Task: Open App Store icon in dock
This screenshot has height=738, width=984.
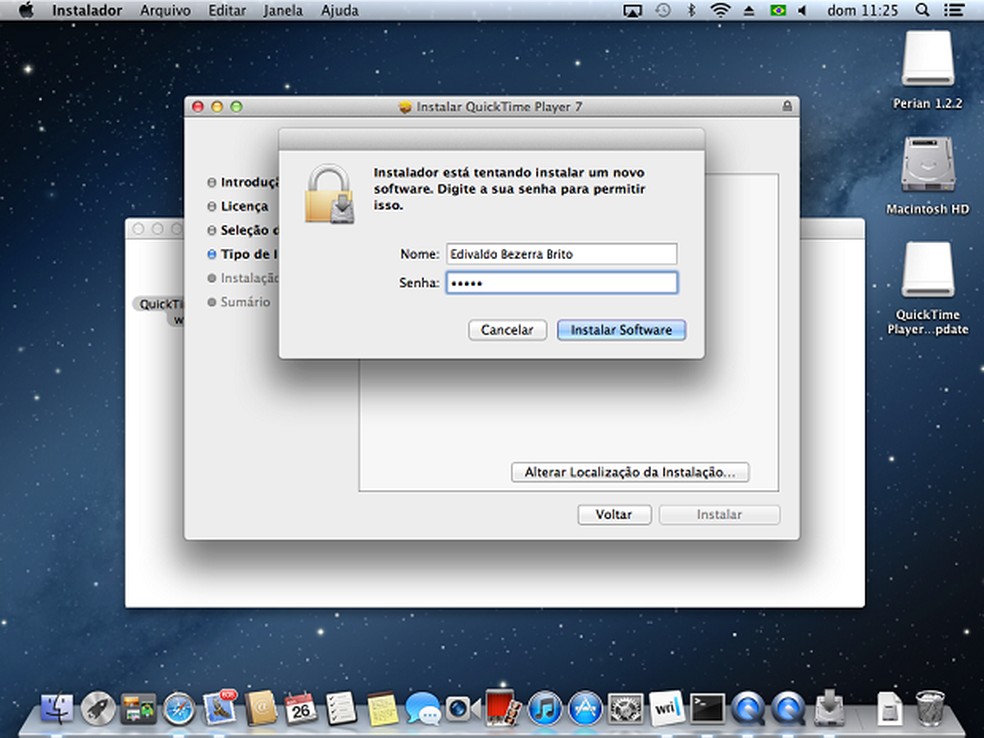Action: click(x=585, y=709)
